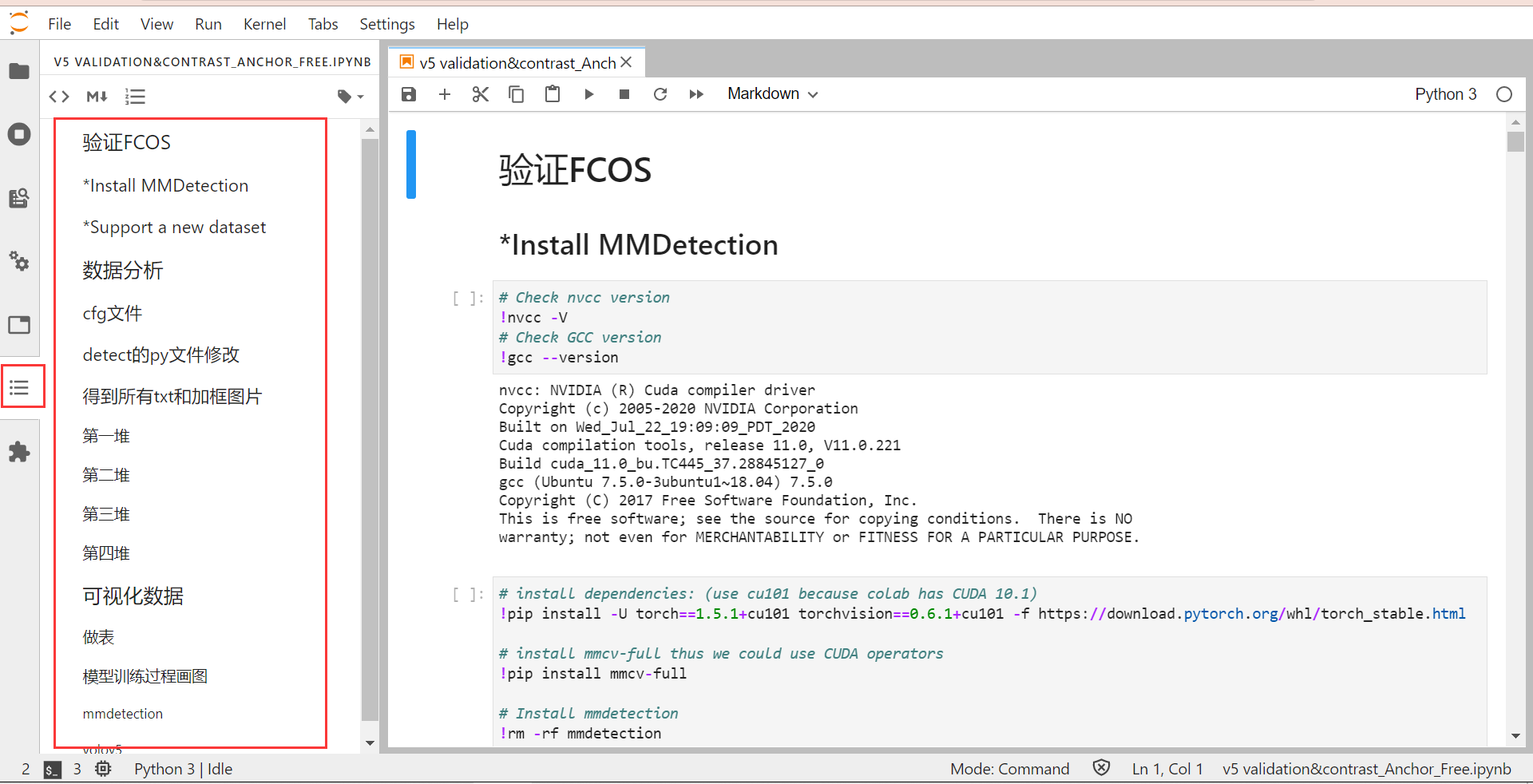
Task: Jump to the *Install MMDetection heading
Action: coord(165,184)
